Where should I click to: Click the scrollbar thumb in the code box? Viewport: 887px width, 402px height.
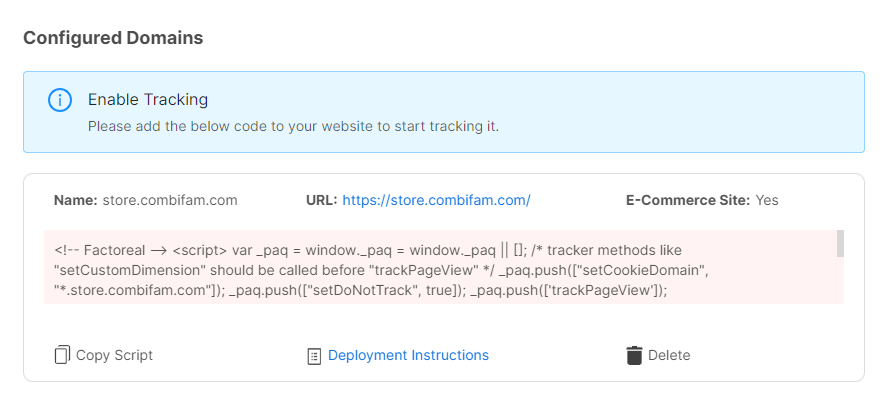click(840, 243)
